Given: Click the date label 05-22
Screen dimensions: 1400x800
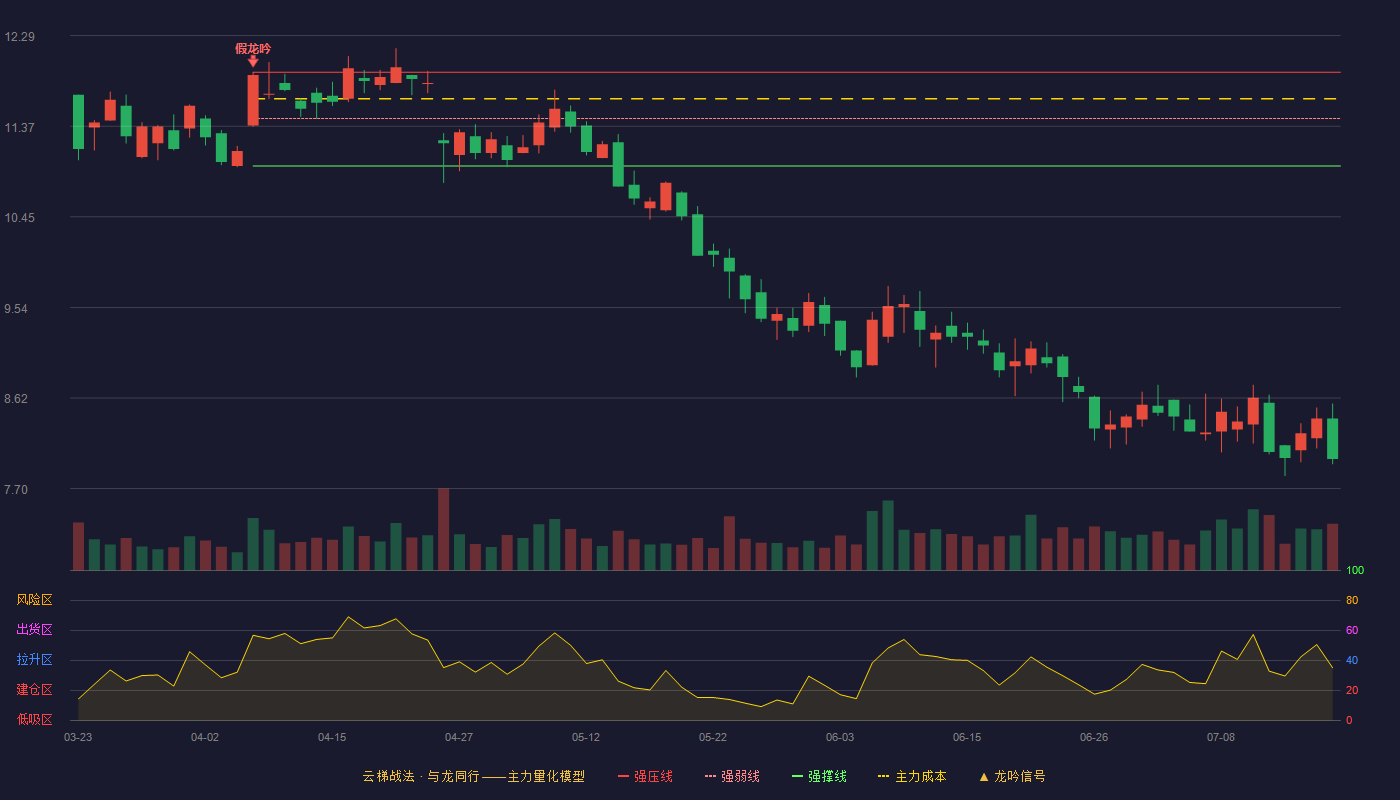Looking at the screenshot, I should click(713, 737).
